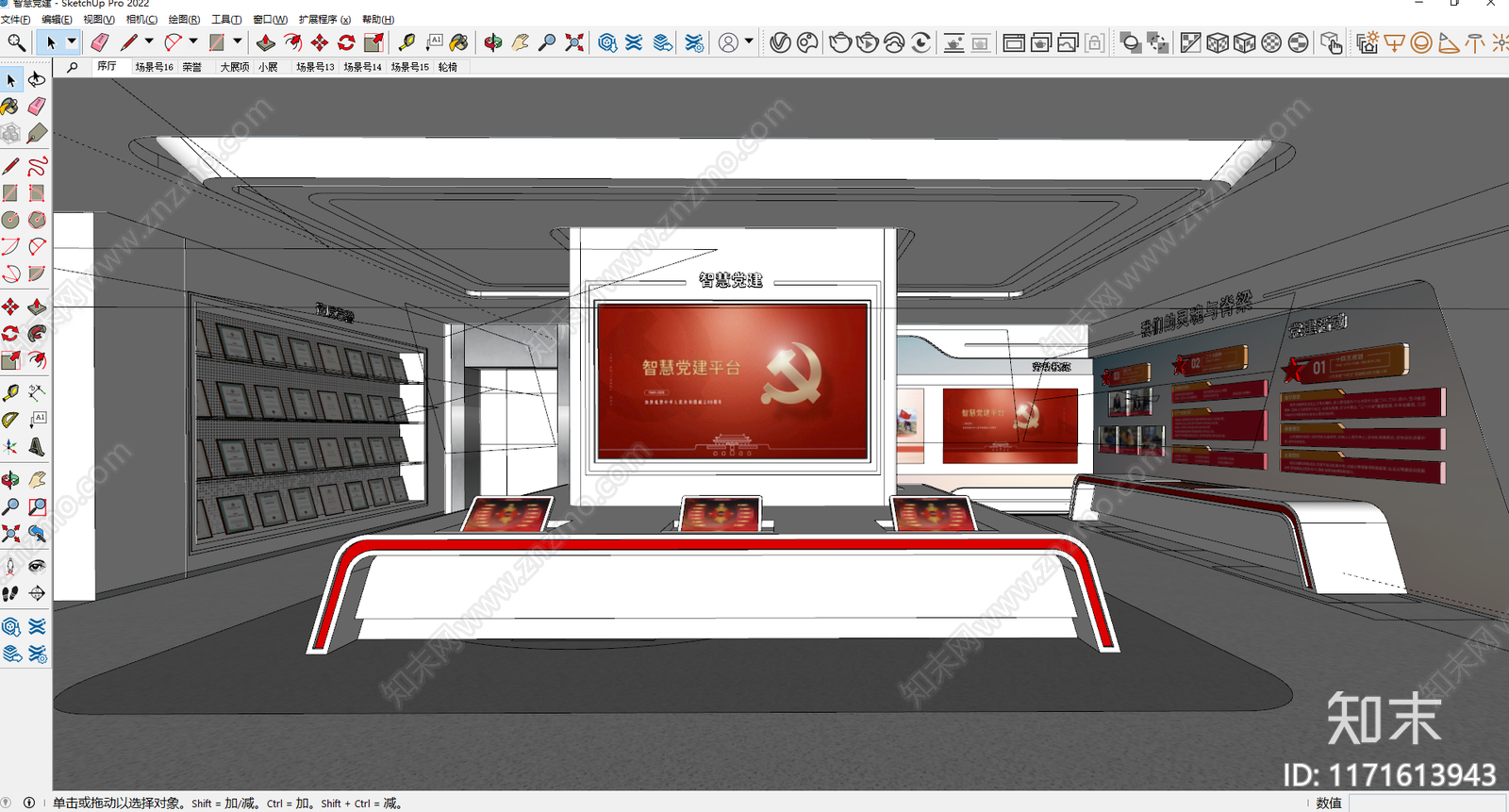The width and height of the screenshot is (1509, 812).
Task: Toggle the V-Ray lock camera orientation icon
Action: pos(1095,42)
